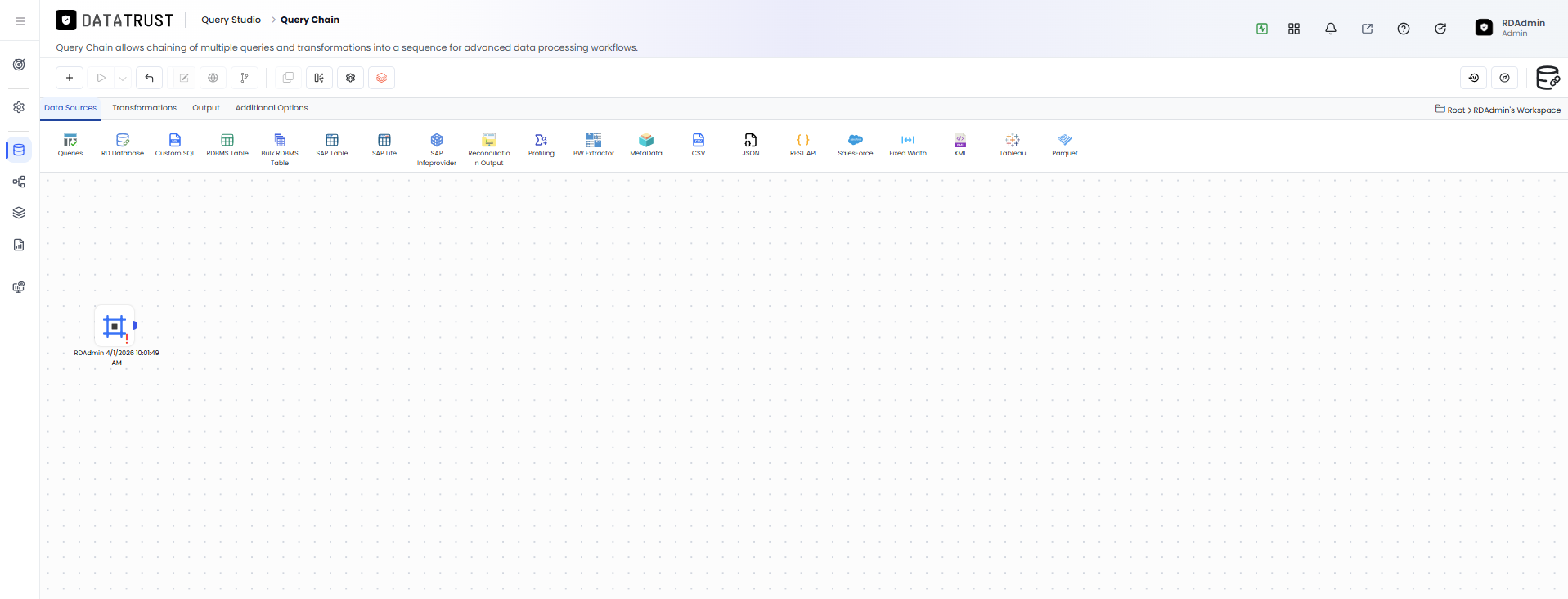Open the Additional Options tab
The height and width of the screenshot is (599, 1568).
pyautogui.click(x=272, y=108)
